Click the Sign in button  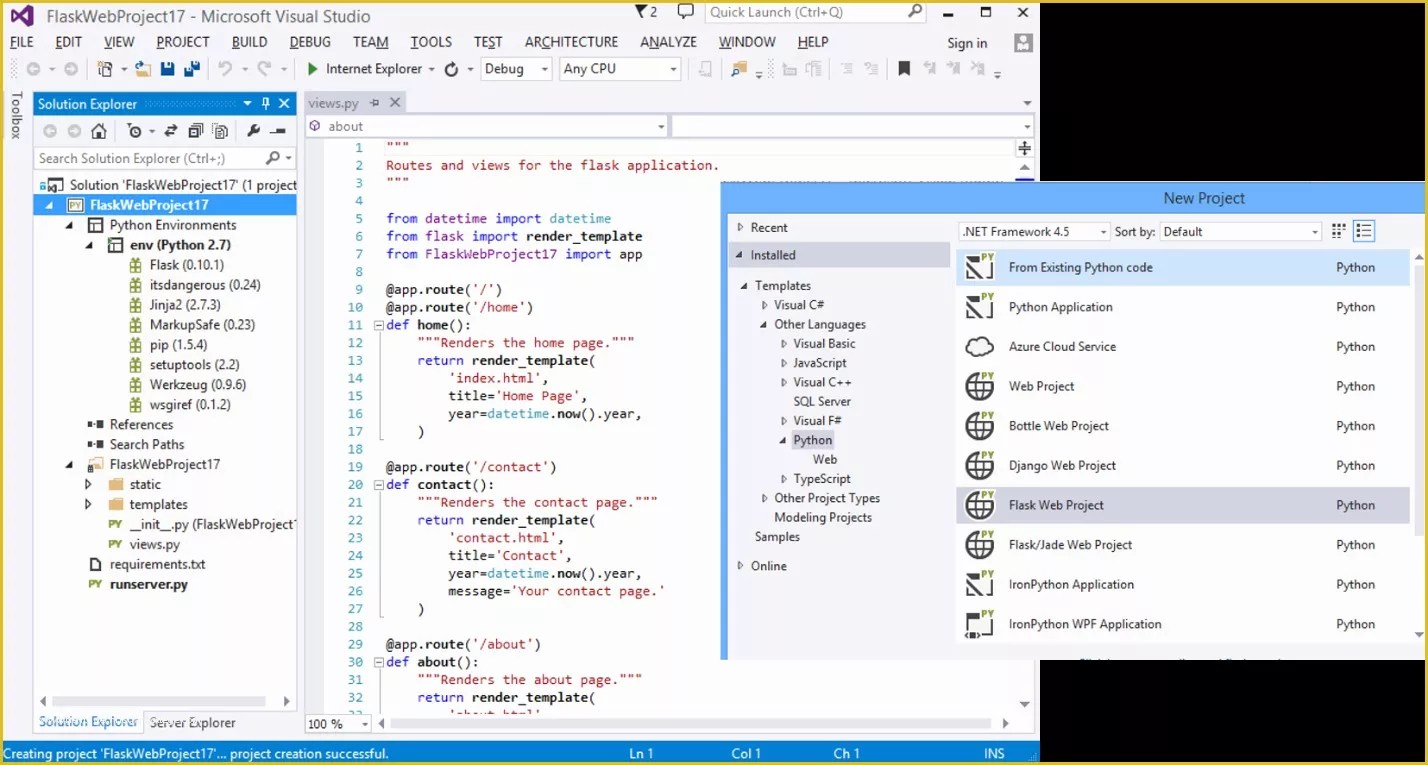pos(966,43)
